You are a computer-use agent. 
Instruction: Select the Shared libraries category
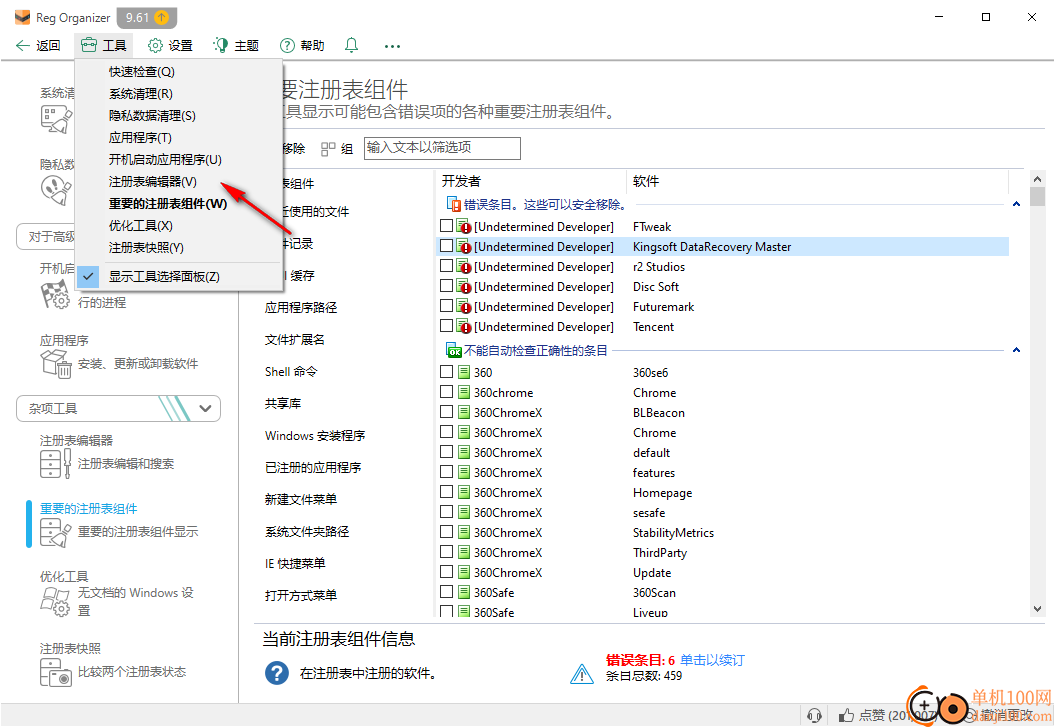(x=283, y=404)
